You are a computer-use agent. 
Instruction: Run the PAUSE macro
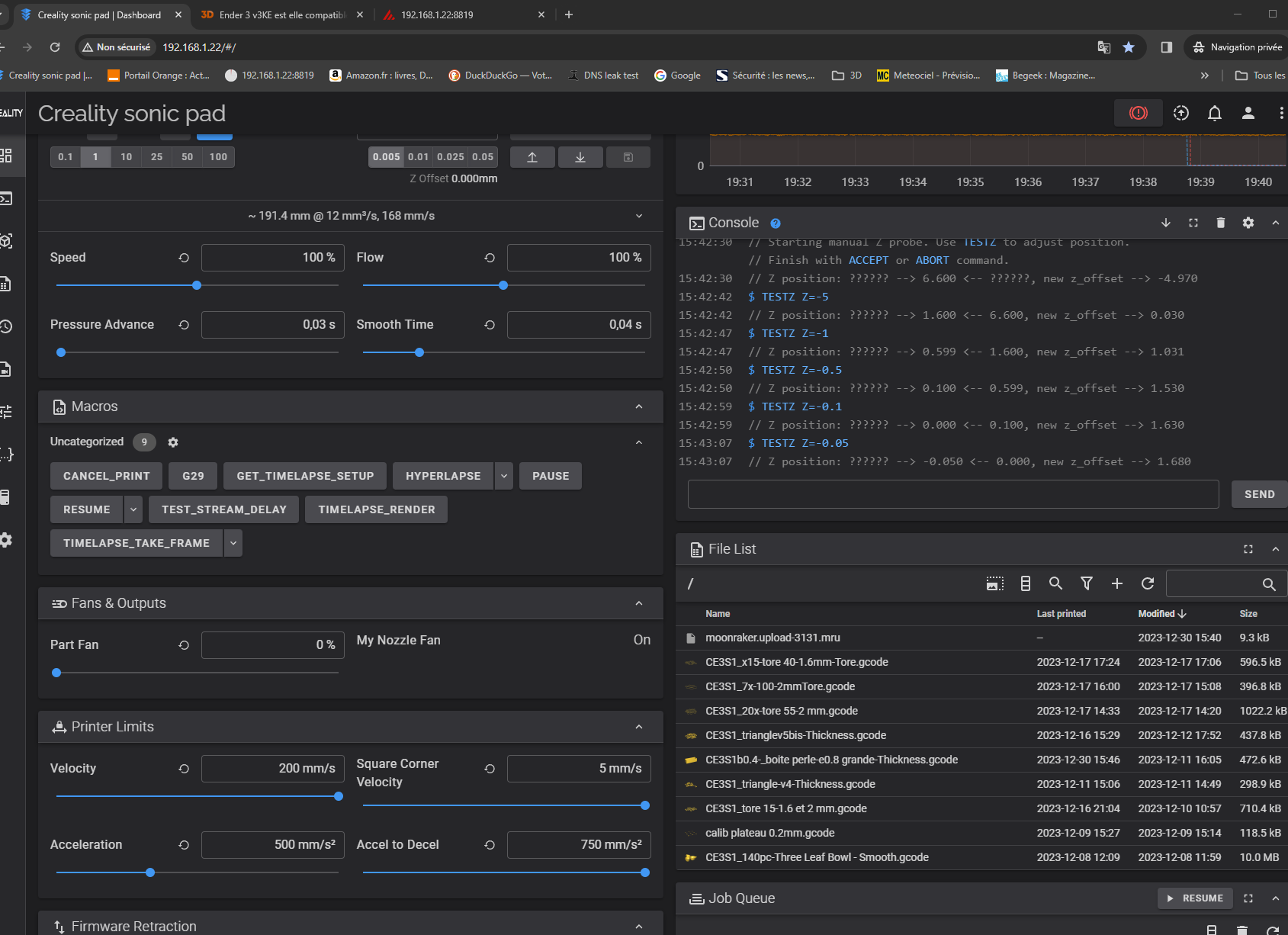coord(551,476)
